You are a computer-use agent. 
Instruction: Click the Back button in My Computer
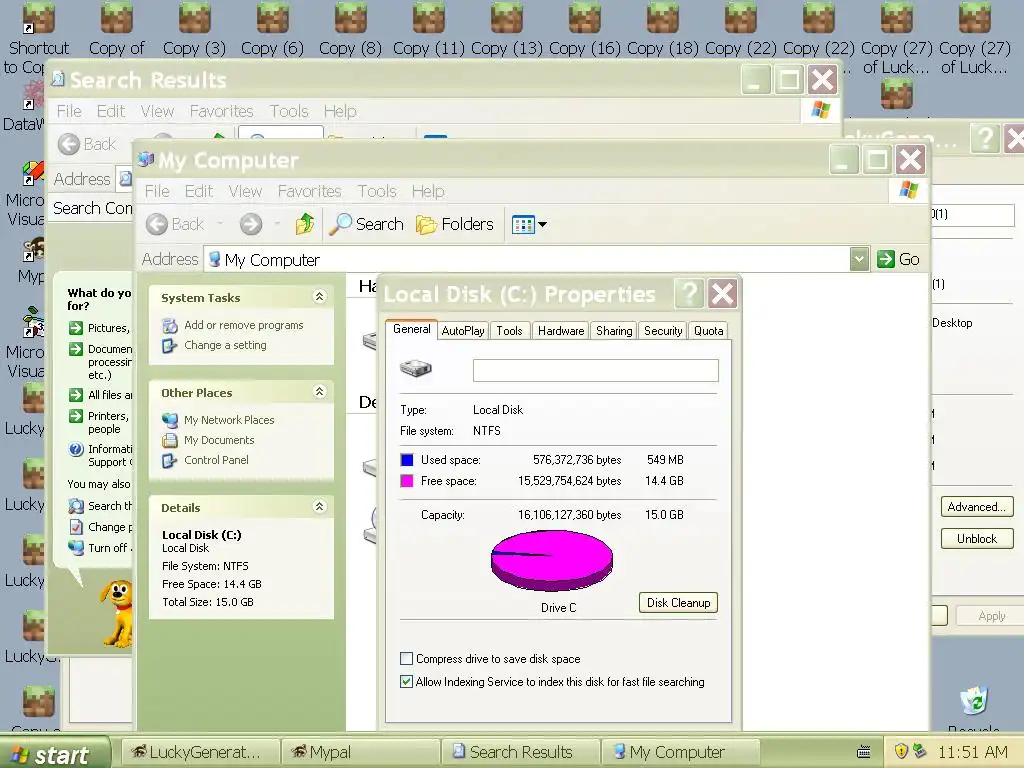point(175,224)
